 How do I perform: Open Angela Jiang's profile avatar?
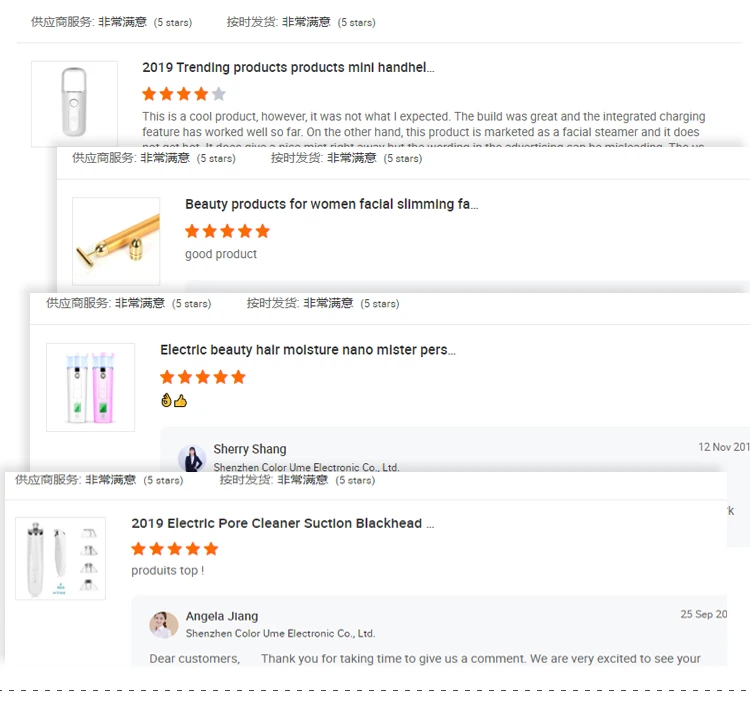coord(164,624)
